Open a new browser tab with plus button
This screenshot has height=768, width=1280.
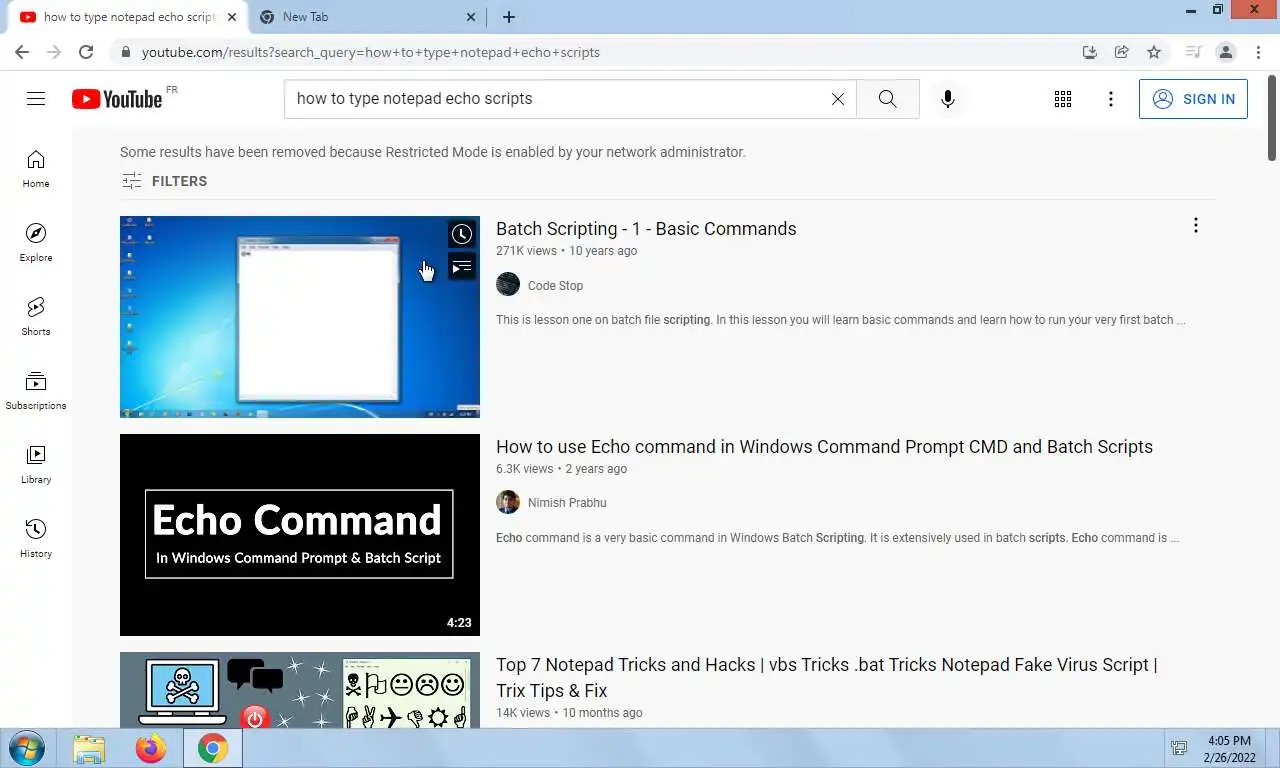coord(508,17)
